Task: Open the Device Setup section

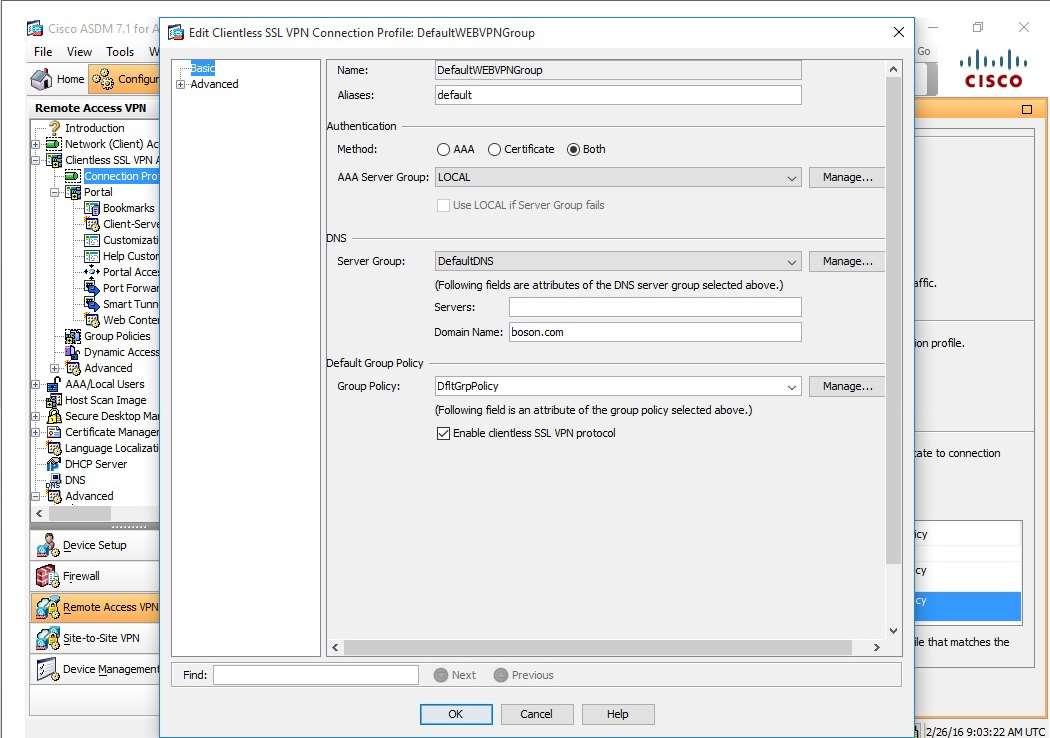Action: 95,545
